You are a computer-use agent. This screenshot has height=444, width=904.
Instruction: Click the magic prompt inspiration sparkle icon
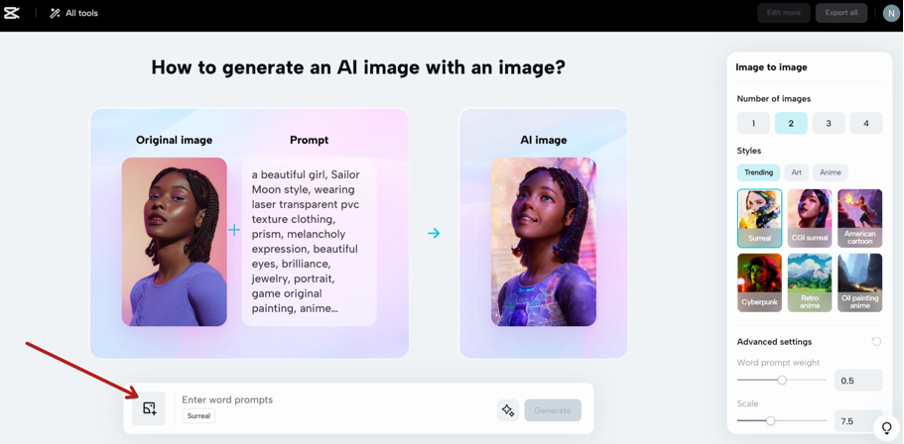(x=508, y=410)
